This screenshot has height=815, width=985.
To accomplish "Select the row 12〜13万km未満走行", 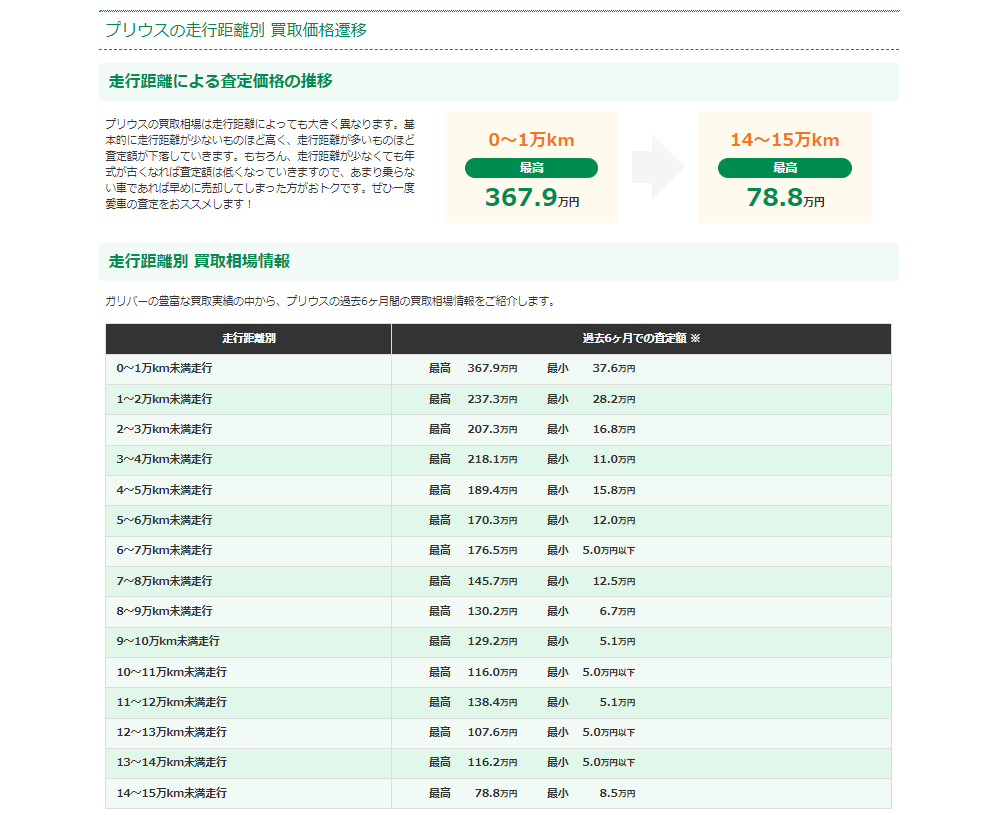I will [499, 733].
